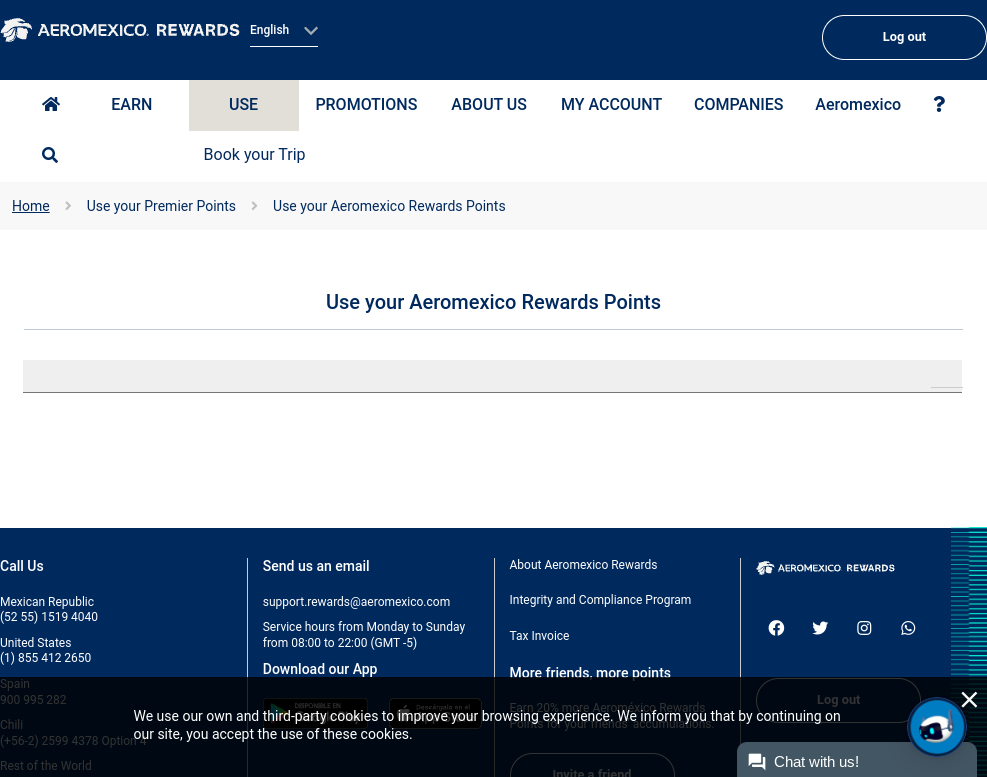This screenshot has height=777, width=987.
Task: Click the search magnifier icon
Action: (50, 155)
